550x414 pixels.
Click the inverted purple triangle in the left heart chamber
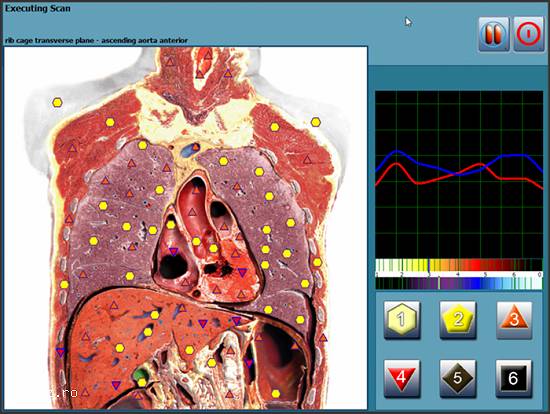pos(173,252)
